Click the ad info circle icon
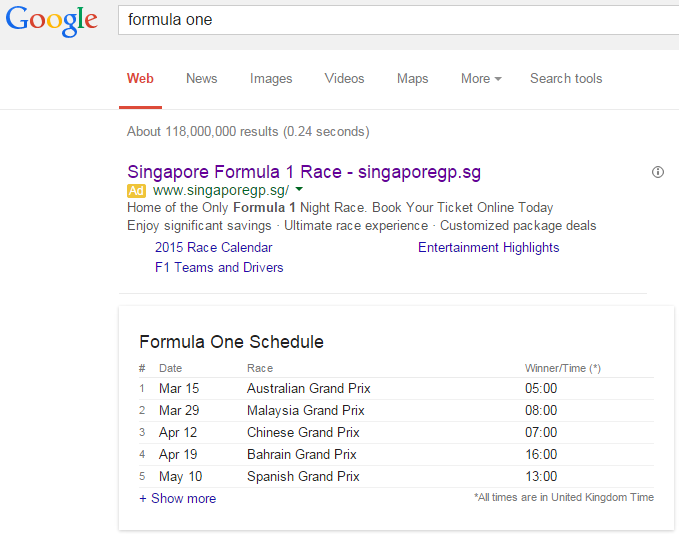Screen dimensions: 679x539 [x=658, y=172]
